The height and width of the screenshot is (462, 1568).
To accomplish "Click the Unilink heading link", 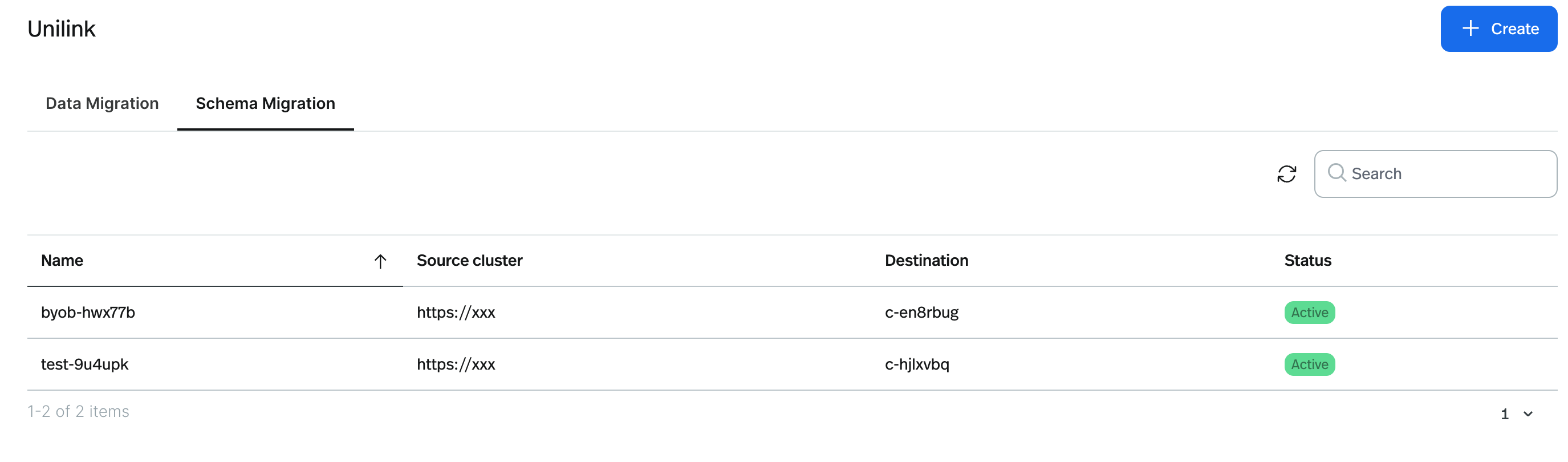I will [x=61, y=28].
